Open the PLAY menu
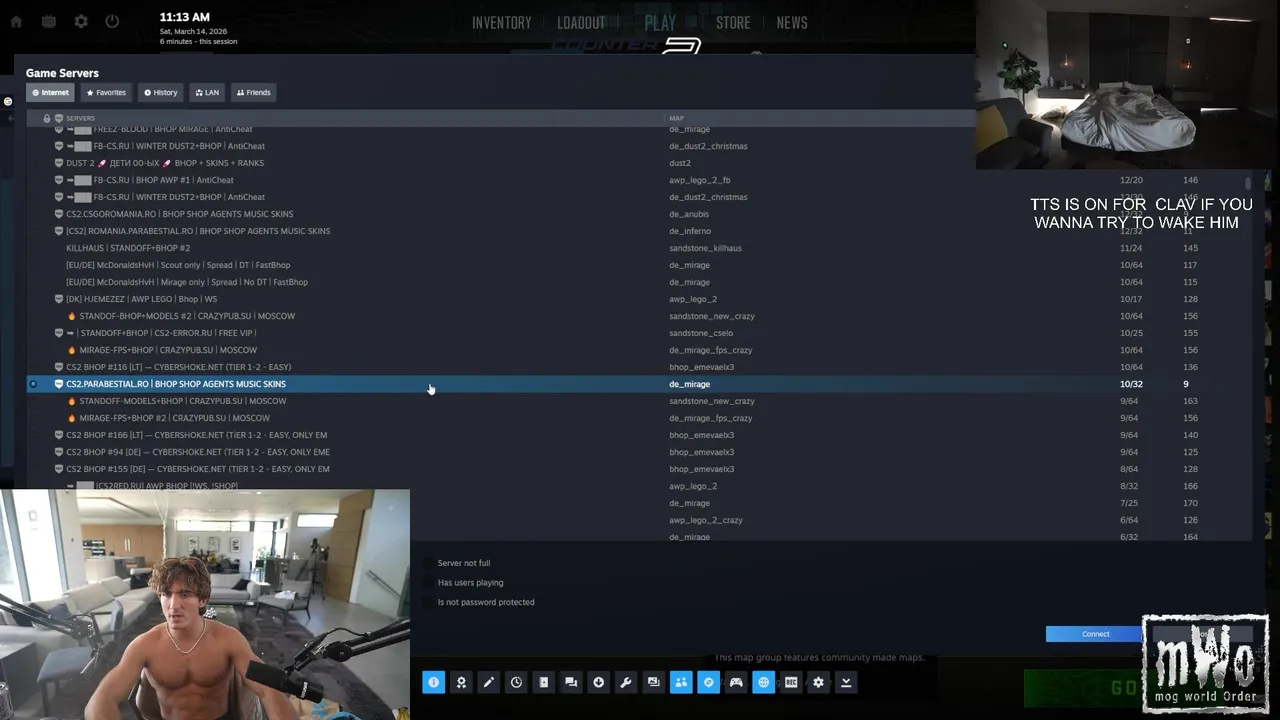This screenshot has height=720, width=1280. click(660, 23)
